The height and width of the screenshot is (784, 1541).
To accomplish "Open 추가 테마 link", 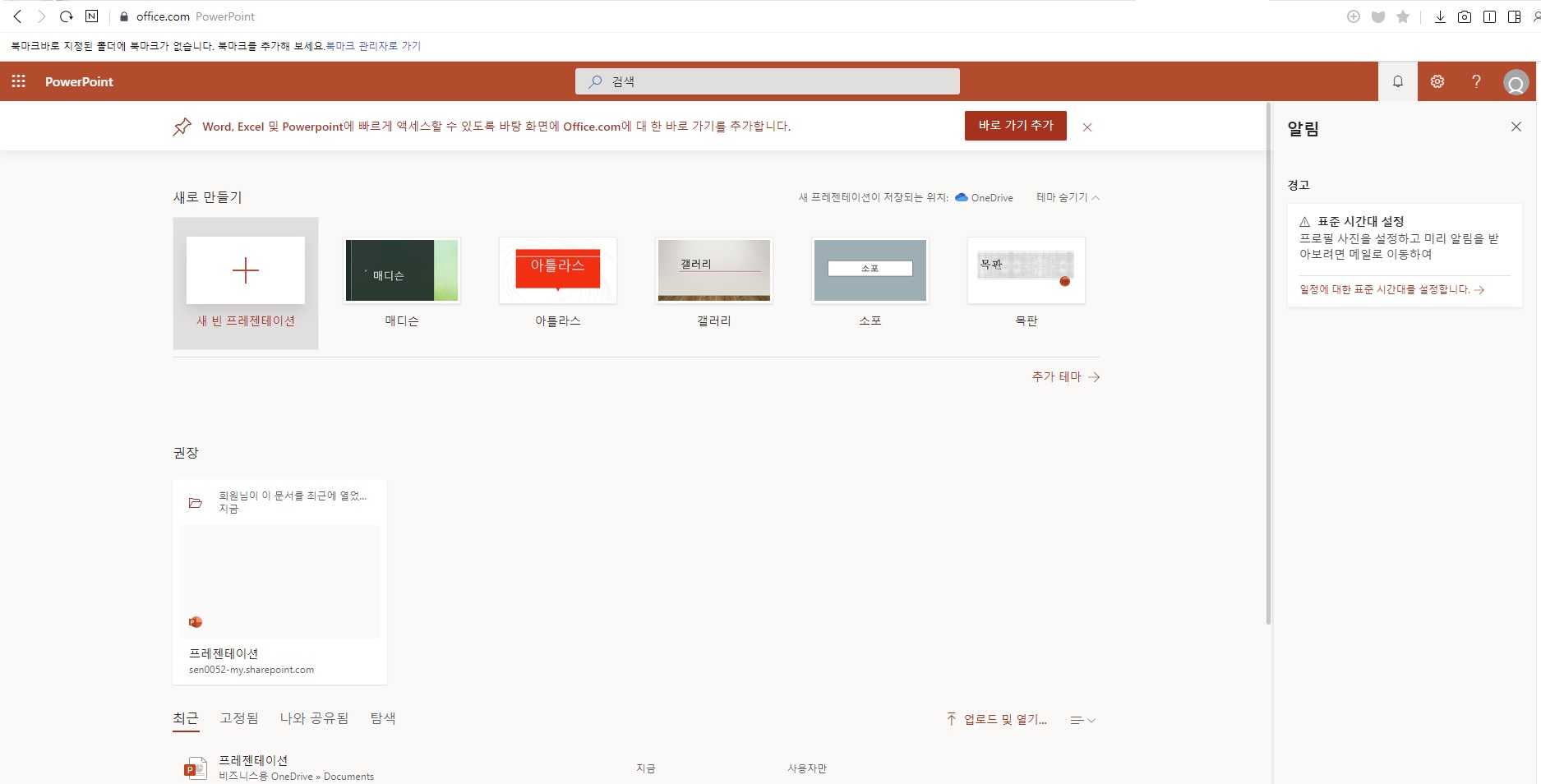I will coord(1066,377).
